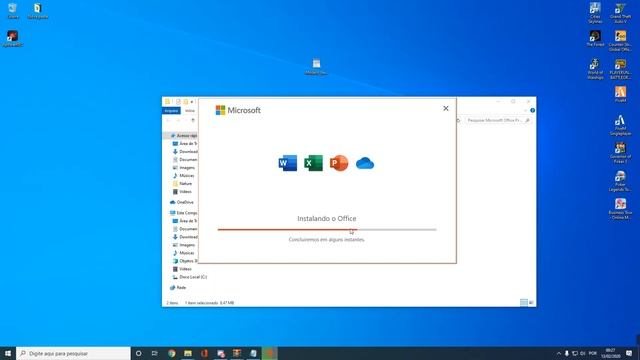Image resolution: width=640 pixels, height=360 pixels.
Task: Select Rede in the navigation pane
Action: click(x=178, y=288)
